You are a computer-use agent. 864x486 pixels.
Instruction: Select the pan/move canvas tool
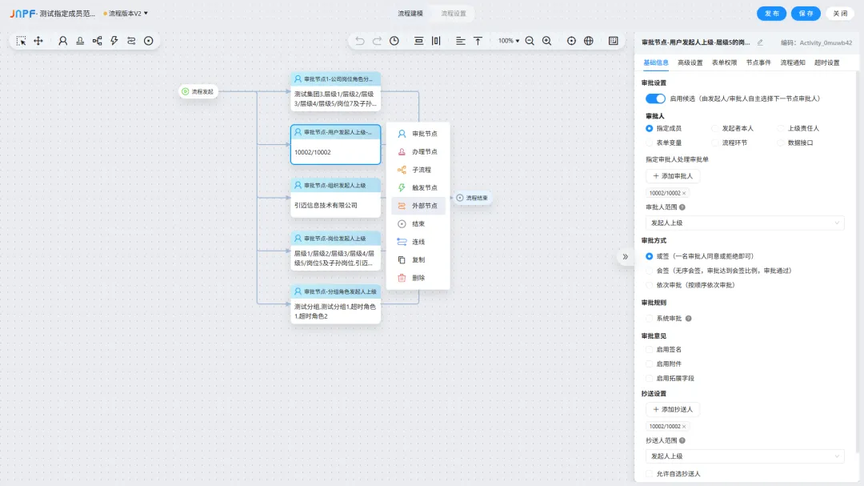39,41
